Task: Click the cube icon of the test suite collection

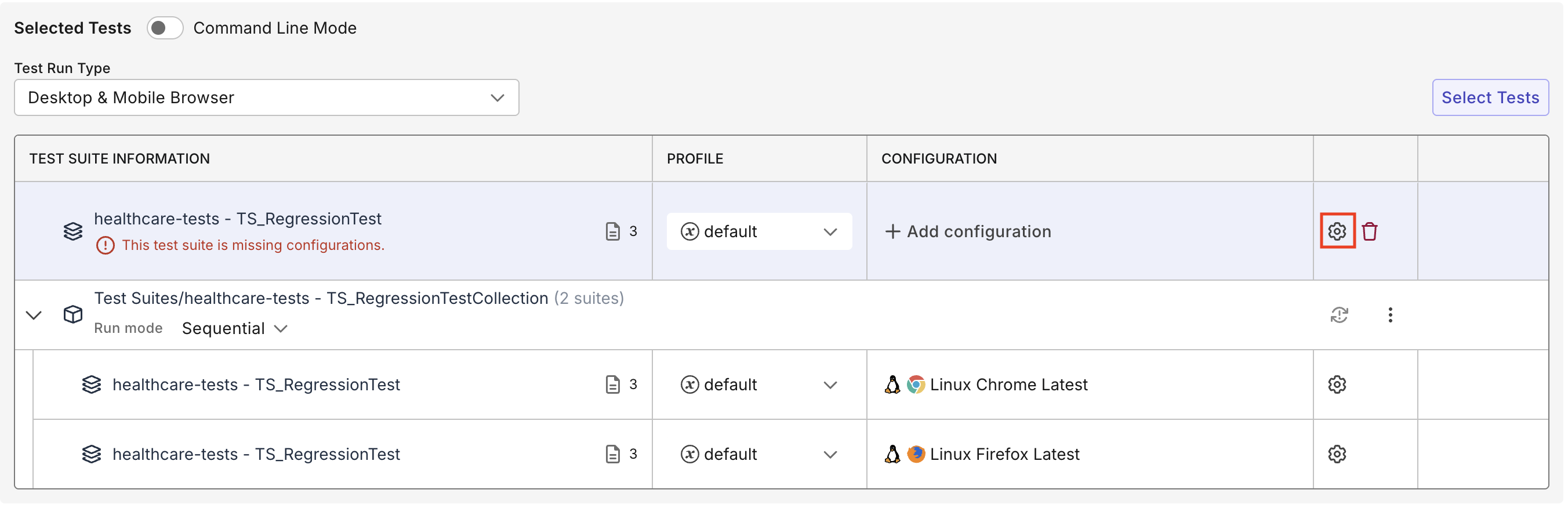Action: 73,314
